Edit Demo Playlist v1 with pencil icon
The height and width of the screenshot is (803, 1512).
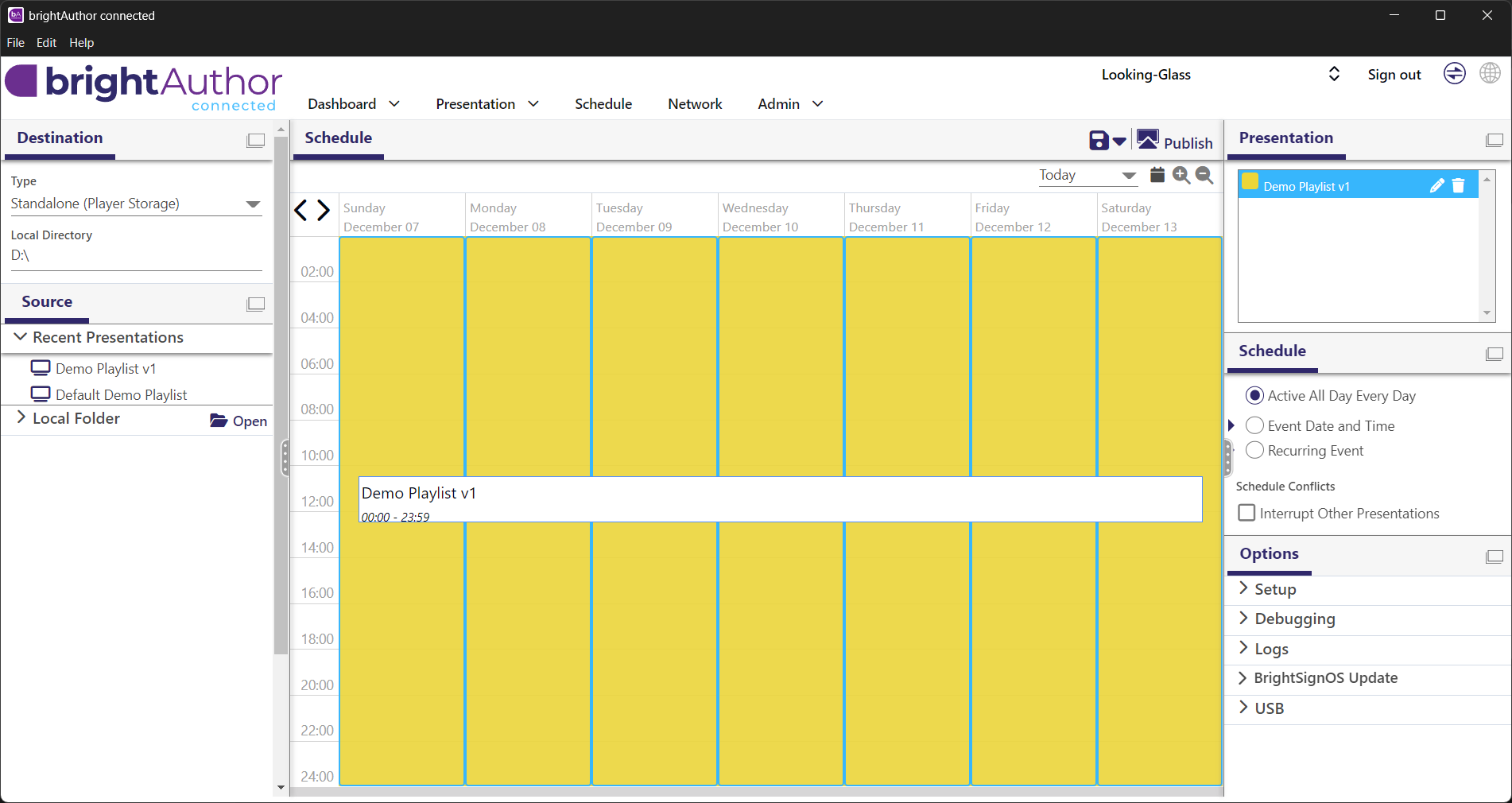(1436, 186)
